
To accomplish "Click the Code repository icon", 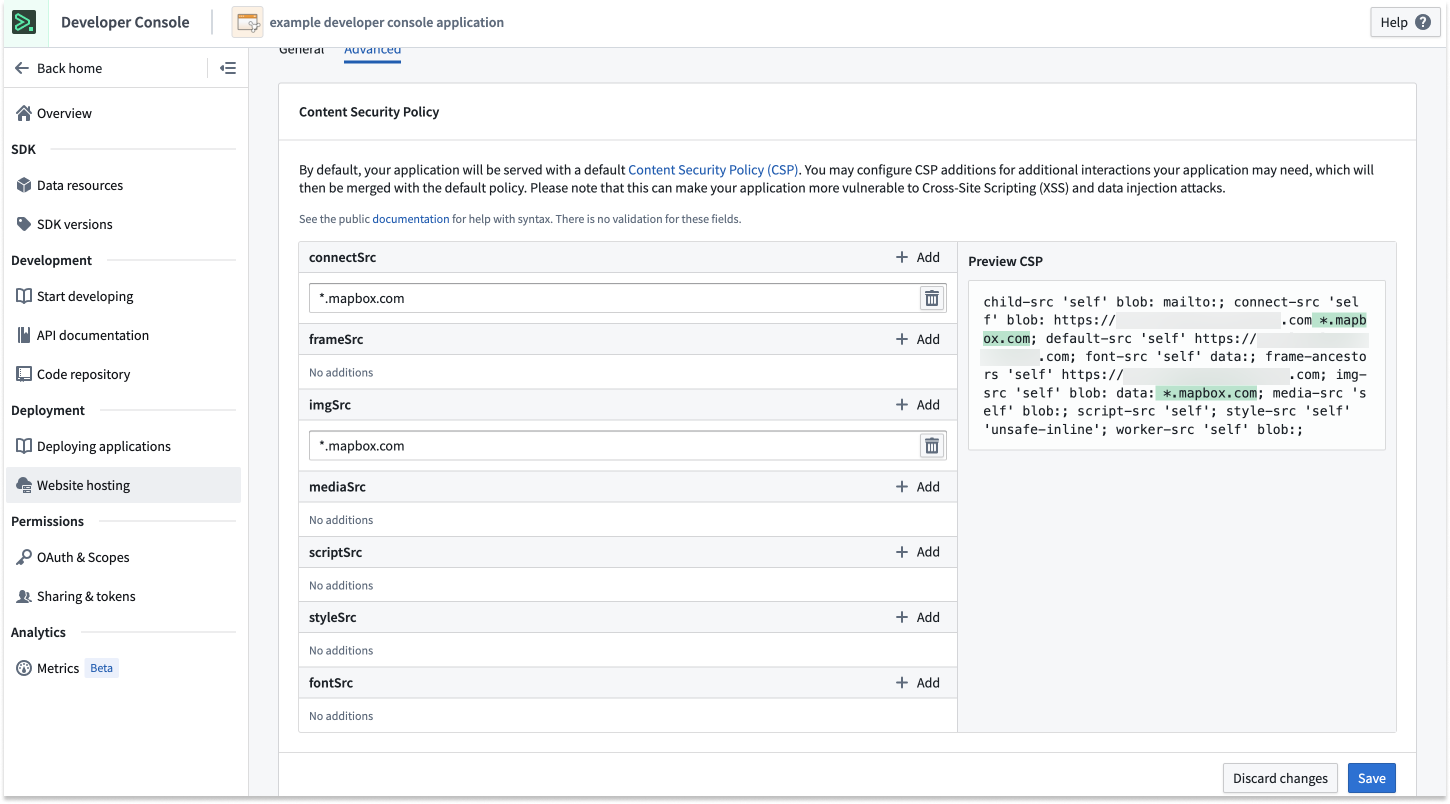I will point(24,374).
